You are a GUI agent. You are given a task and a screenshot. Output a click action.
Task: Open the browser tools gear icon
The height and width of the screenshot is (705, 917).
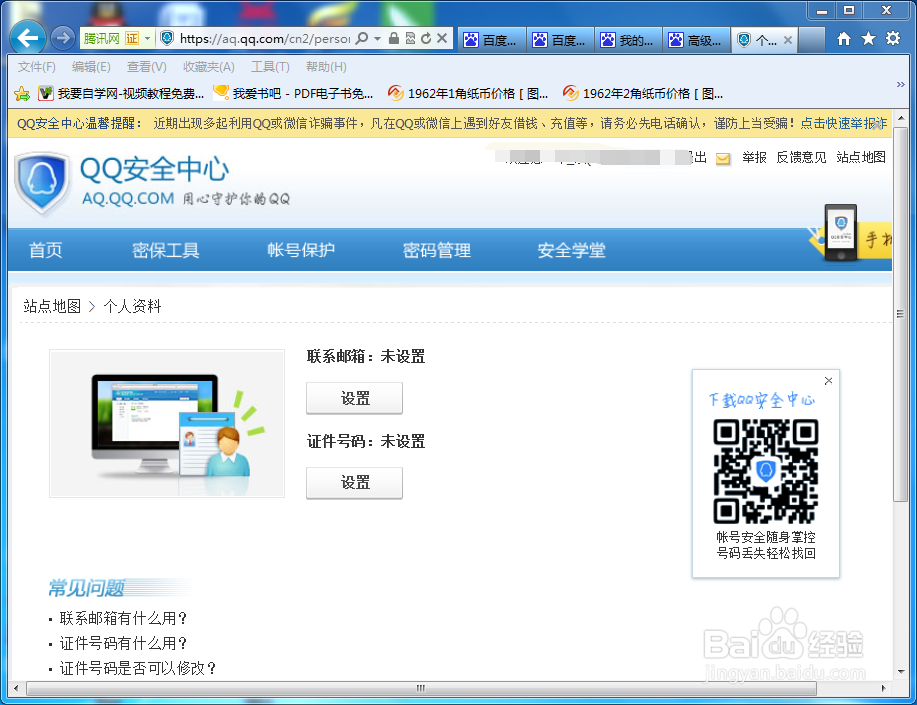click(x=893, y=39)
